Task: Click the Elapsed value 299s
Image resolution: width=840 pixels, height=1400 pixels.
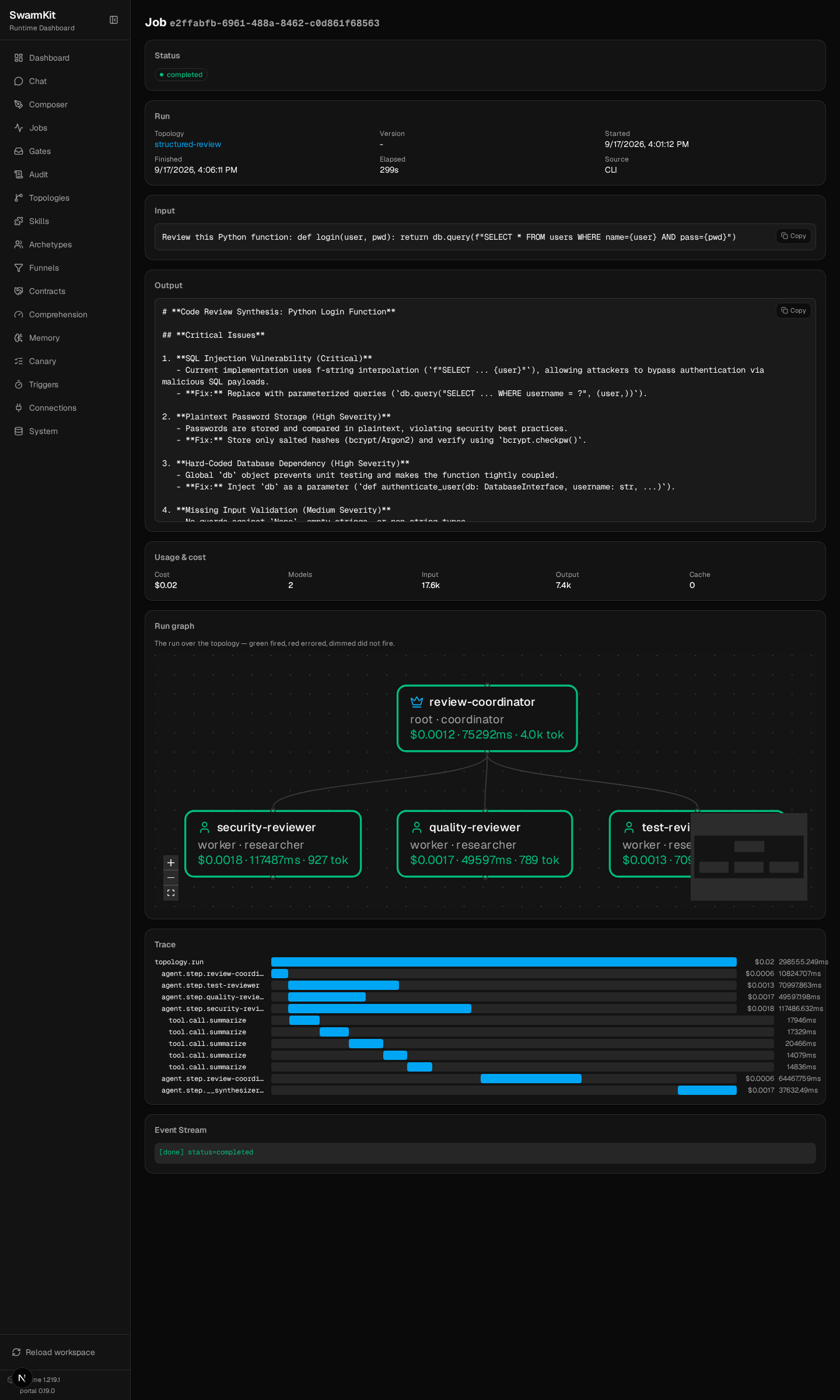Action: tap(389, 170)
